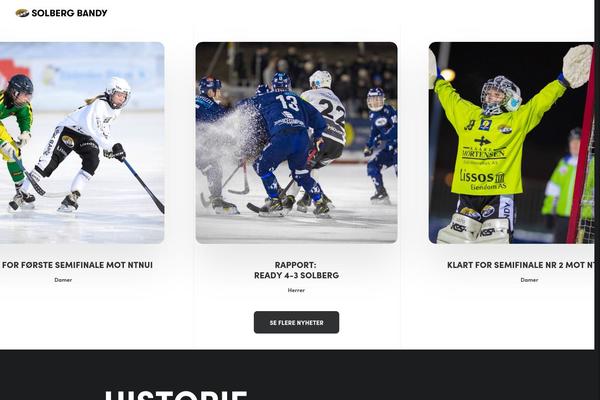This screenshot has width=600, height=400.
Task: Click the Lissos Eiendom sponsor logo
Action: pos(483,180)
